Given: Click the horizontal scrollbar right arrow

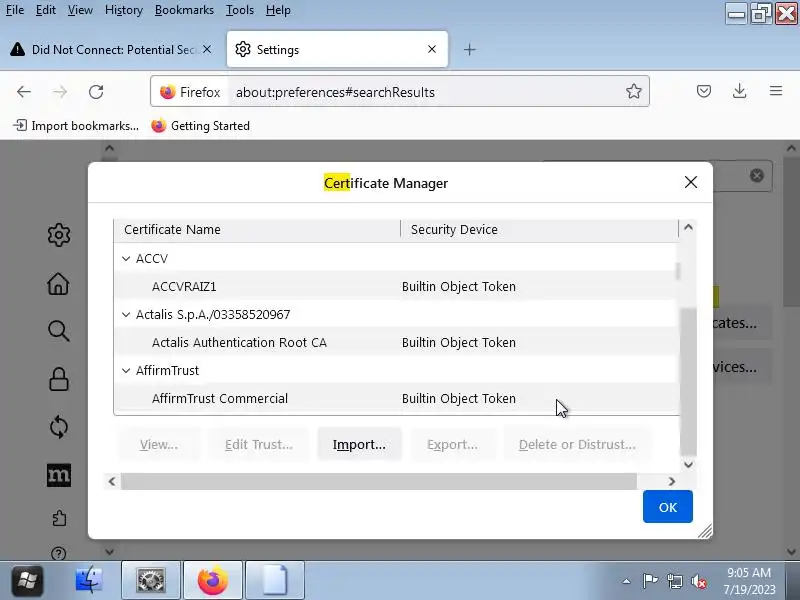Looking at the screenshot, I should (x=671, y=481).
